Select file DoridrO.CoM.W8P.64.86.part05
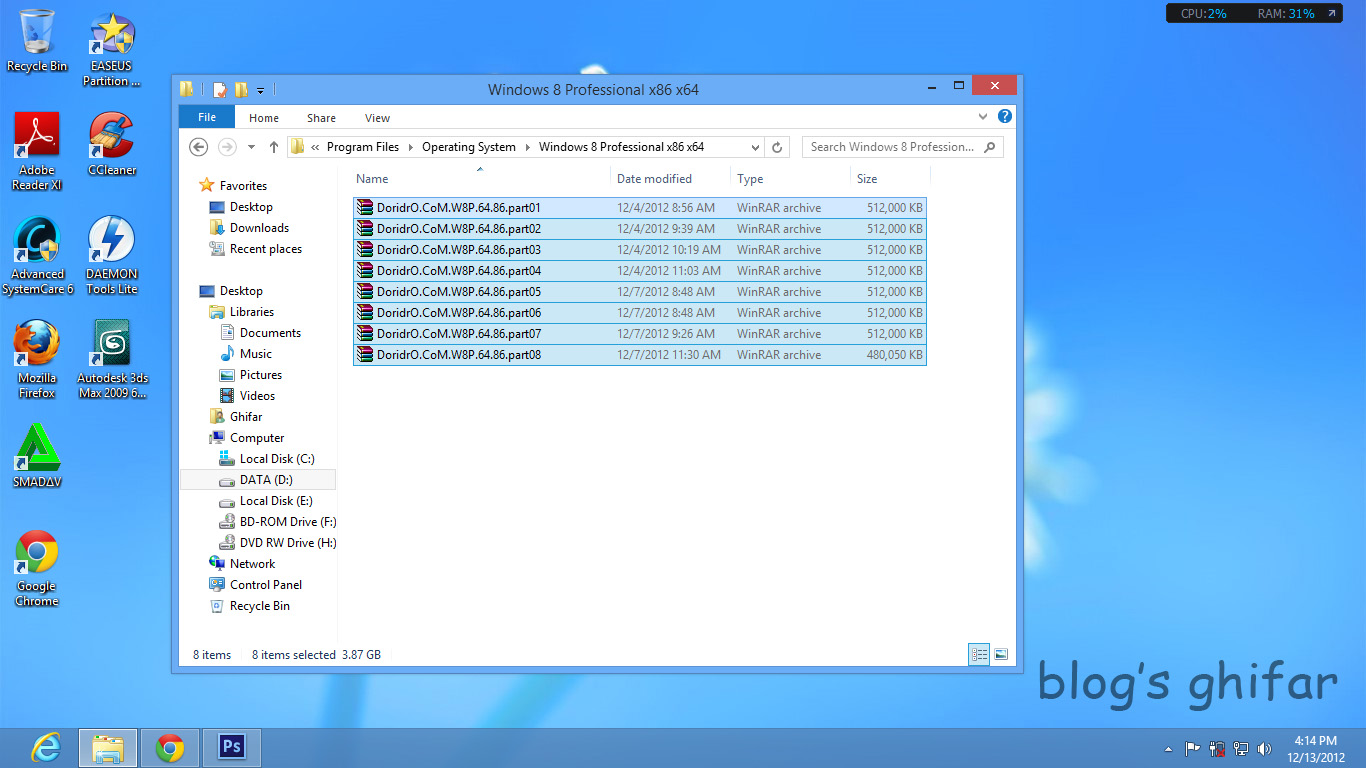The width and height of the screenshot is (1366, 768). tap(640, 292)
